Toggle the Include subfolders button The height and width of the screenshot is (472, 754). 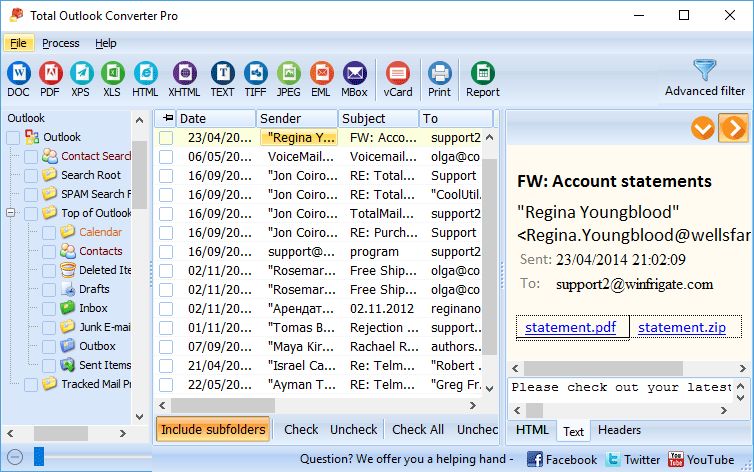point(213,429)
